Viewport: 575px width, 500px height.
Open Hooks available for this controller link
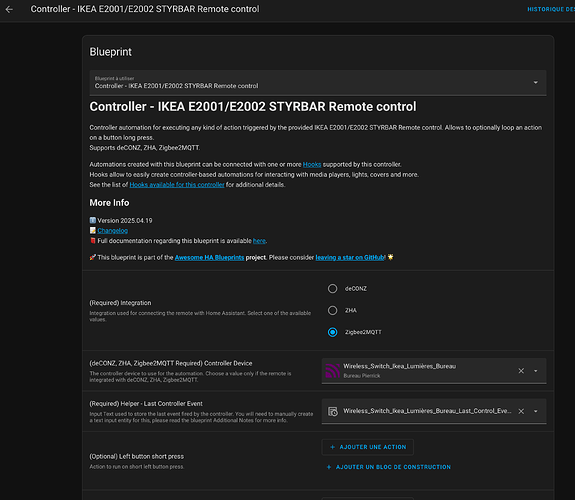click(177, 185)
